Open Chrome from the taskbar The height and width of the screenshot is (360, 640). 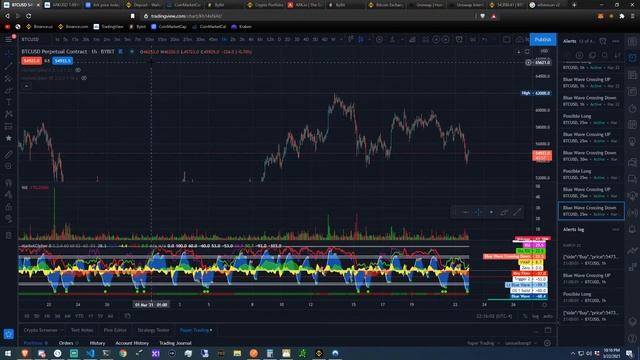pos(123,353)
